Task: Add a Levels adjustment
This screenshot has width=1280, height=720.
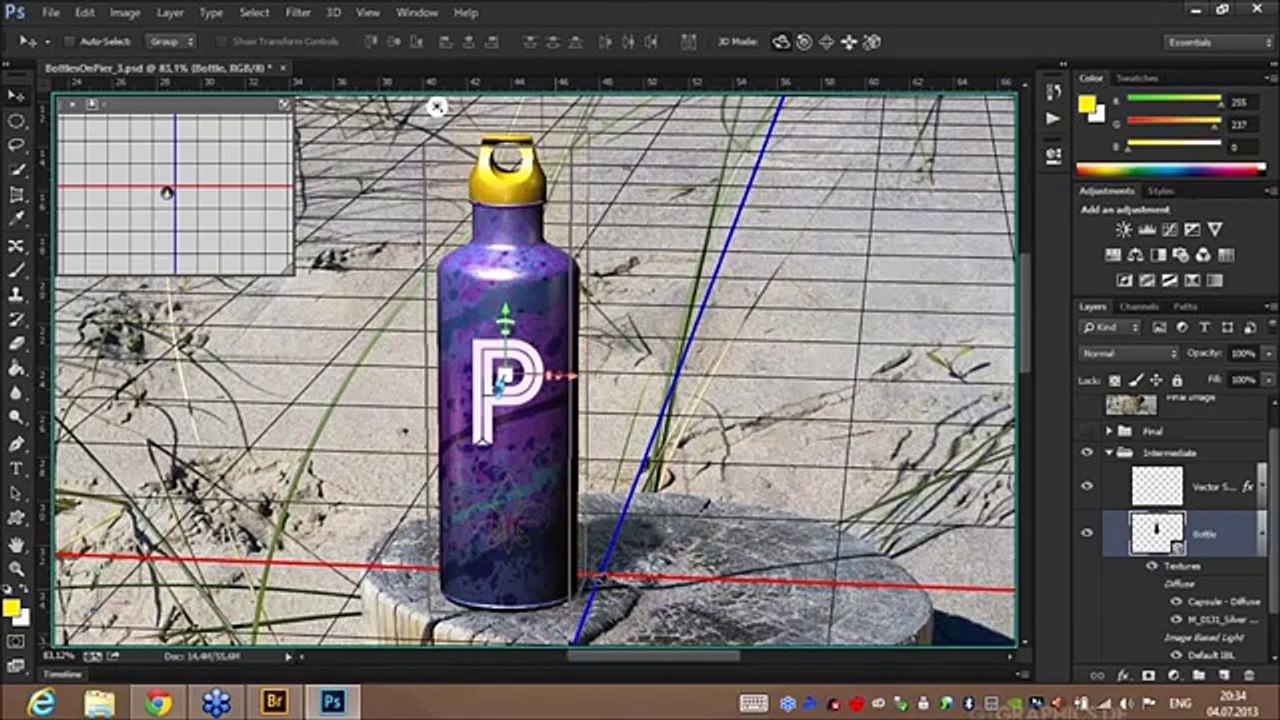Action: coord(1147,230)
